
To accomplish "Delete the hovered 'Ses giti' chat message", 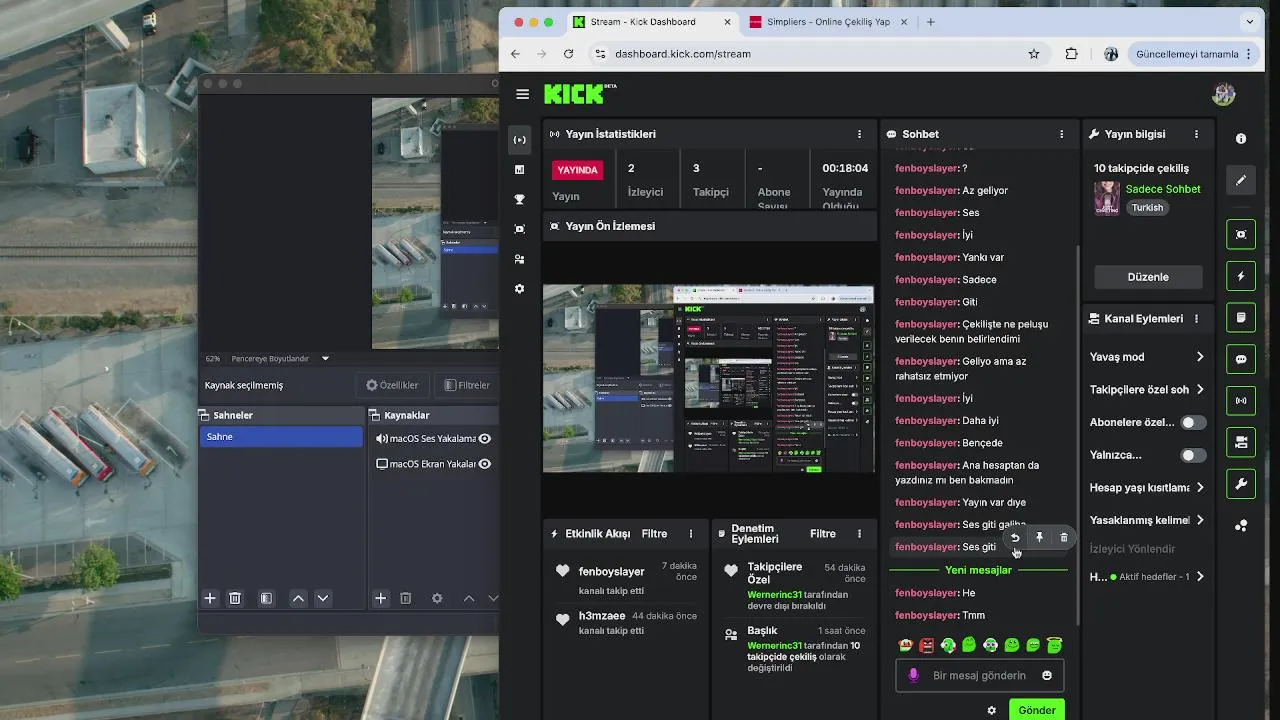I will click(x=1063, y=538).
